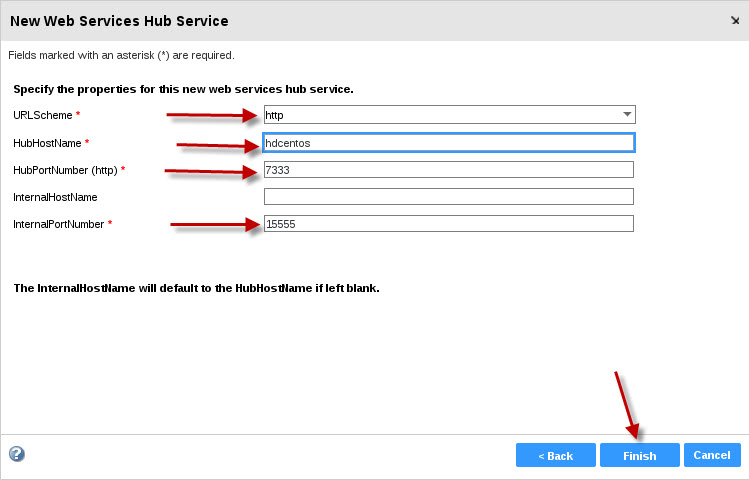Viewport: 749px width, 480px height.
Task: Open the help question mark icon
Action: click(x=17, y=454)
